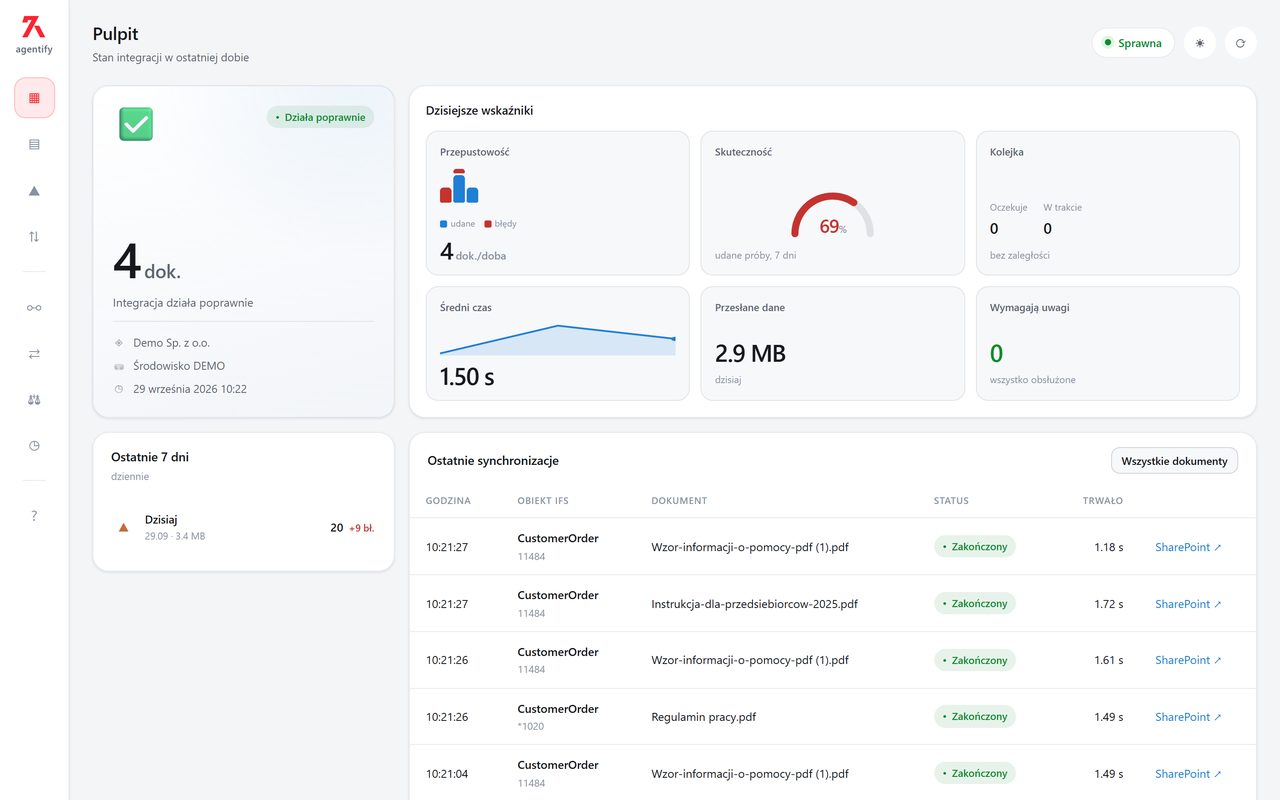
Task: Open the balance scales sidebar icon
Action: [34, 399]
